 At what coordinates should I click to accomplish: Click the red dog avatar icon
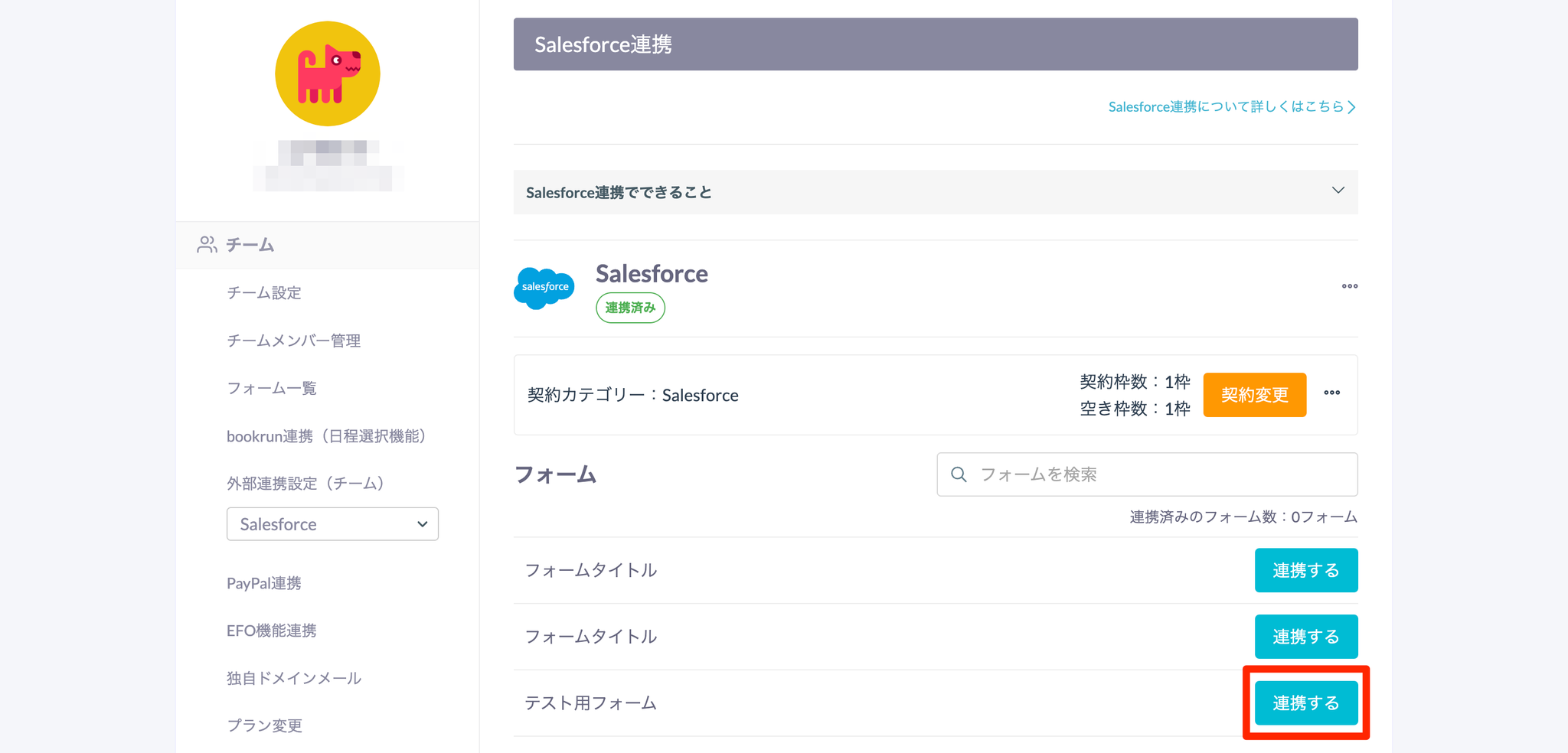pyautogui.click(x=328, y=74)
